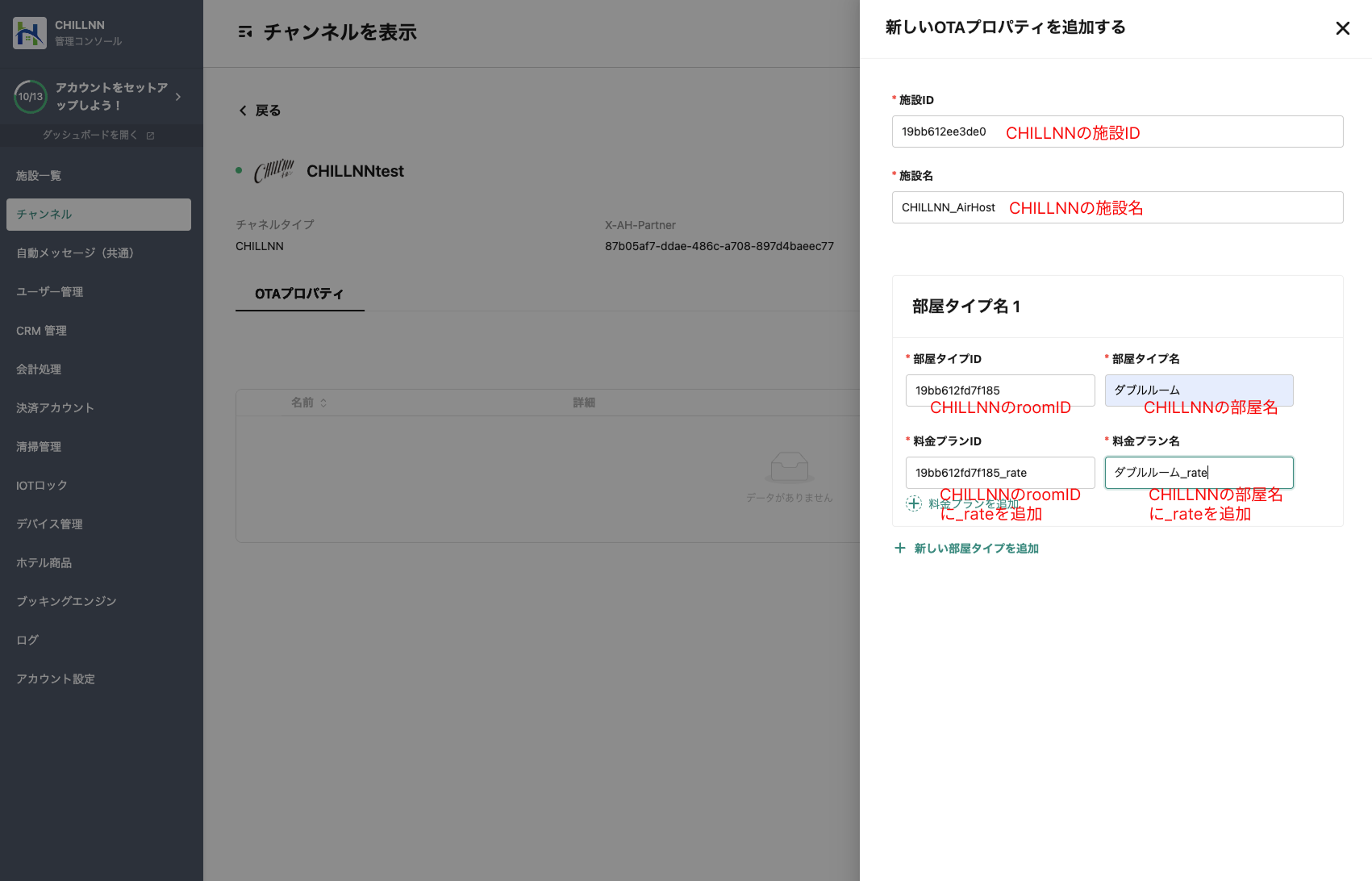This screenshot has width=1372, height=881.
Task: Click the 部屋タイプ名 input field
Action: point(1199,390)
